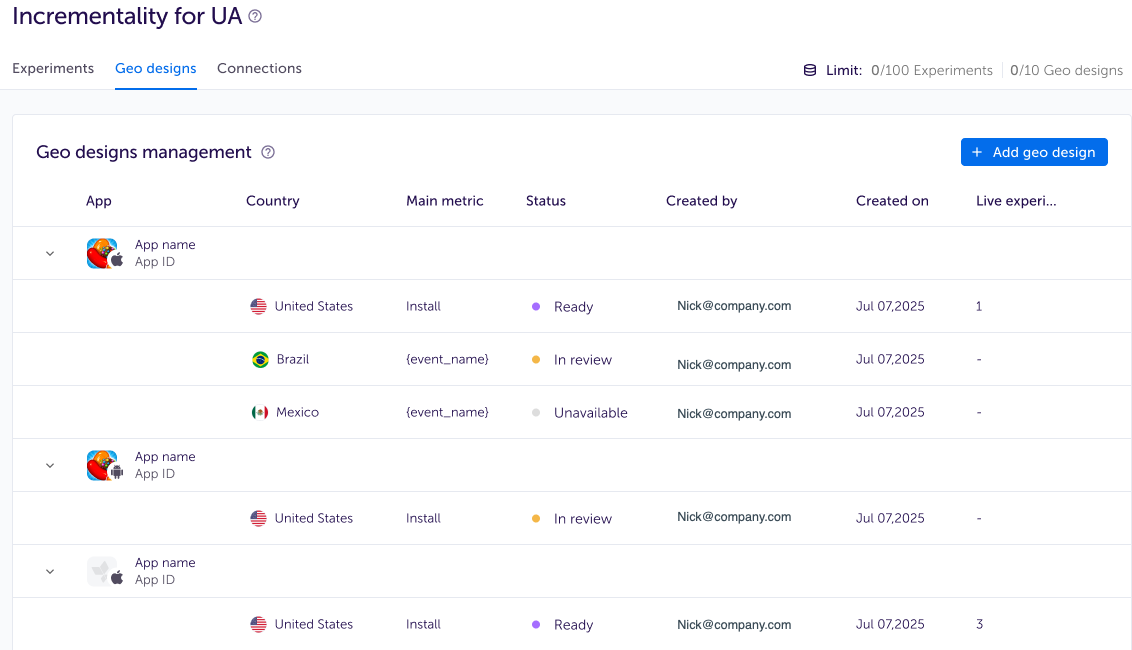Click the Mexico flag icon
1132x650 pixels.
point(260,413)
